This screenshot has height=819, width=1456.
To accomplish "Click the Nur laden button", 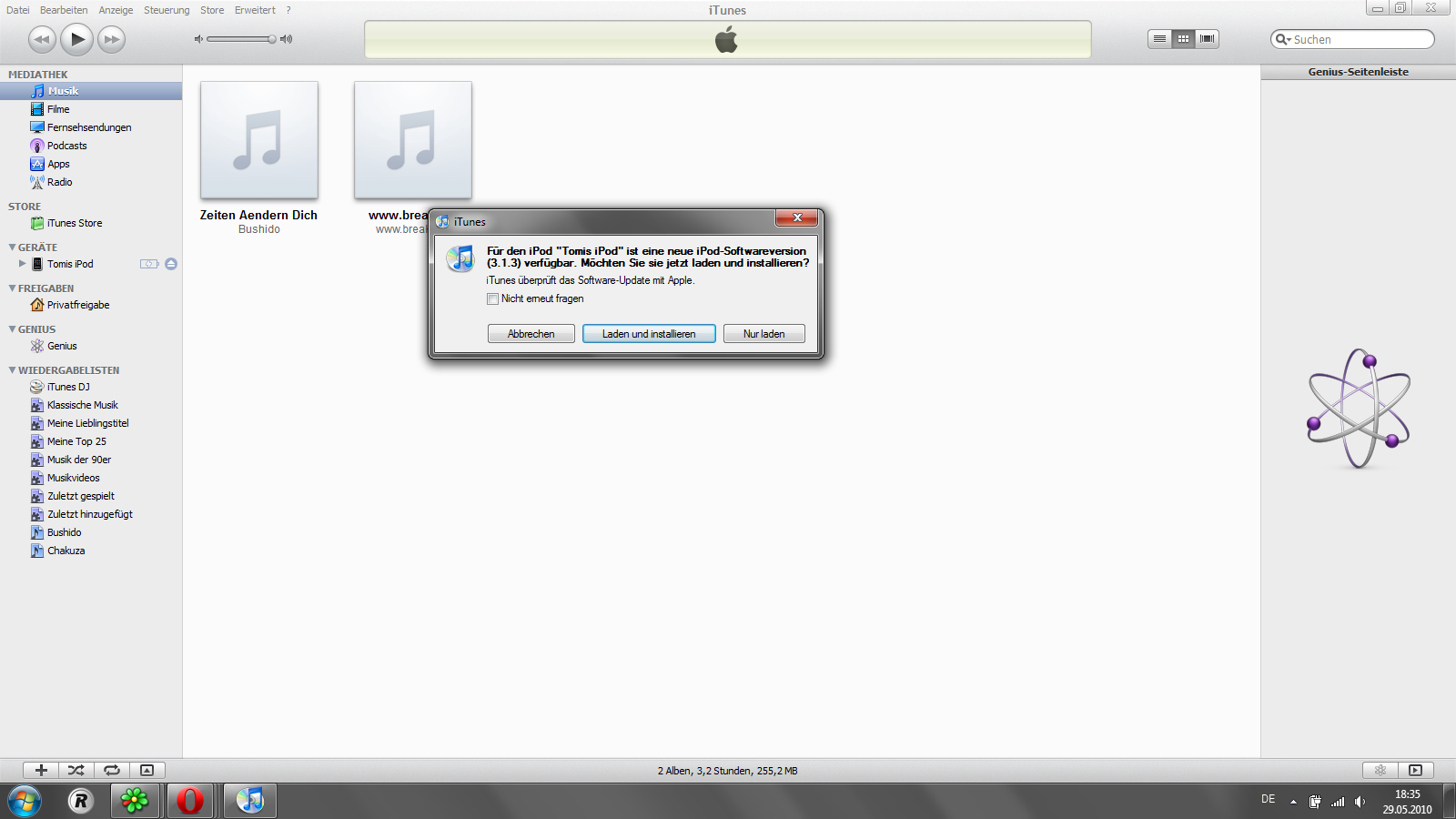I will pos(764,334).
